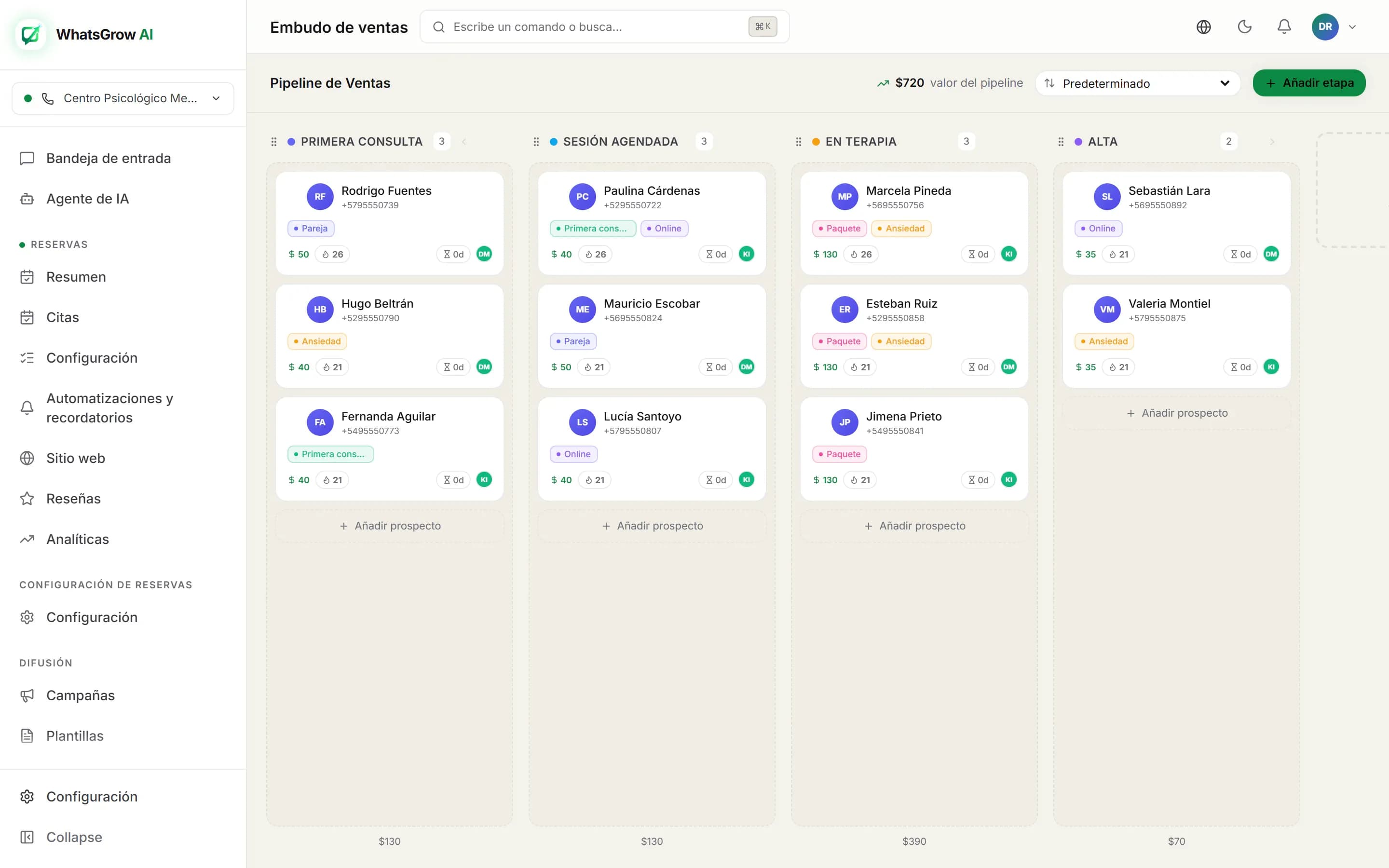The image size is (1389, 868).
Task: Add prospect in ALTA column
Action: 1177,413
